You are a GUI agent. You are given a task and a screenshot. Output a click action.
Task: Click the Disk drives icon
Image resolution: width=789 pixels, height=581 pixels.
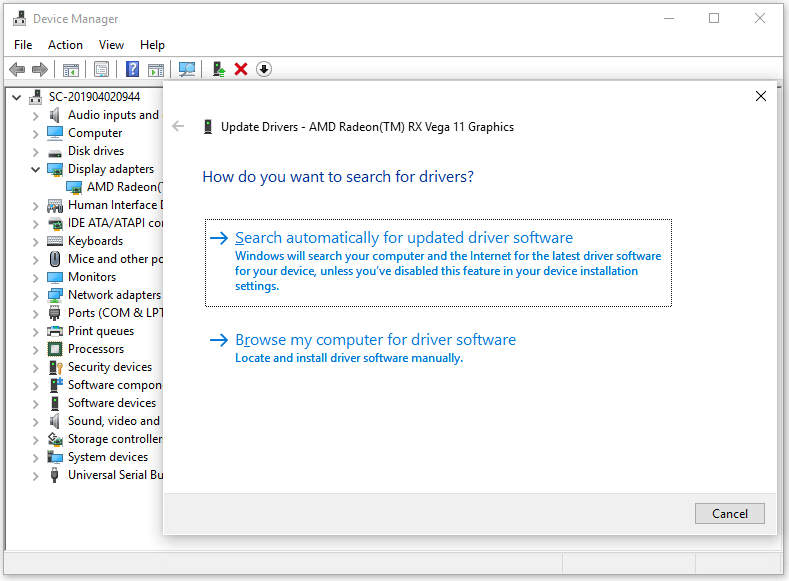54,152
